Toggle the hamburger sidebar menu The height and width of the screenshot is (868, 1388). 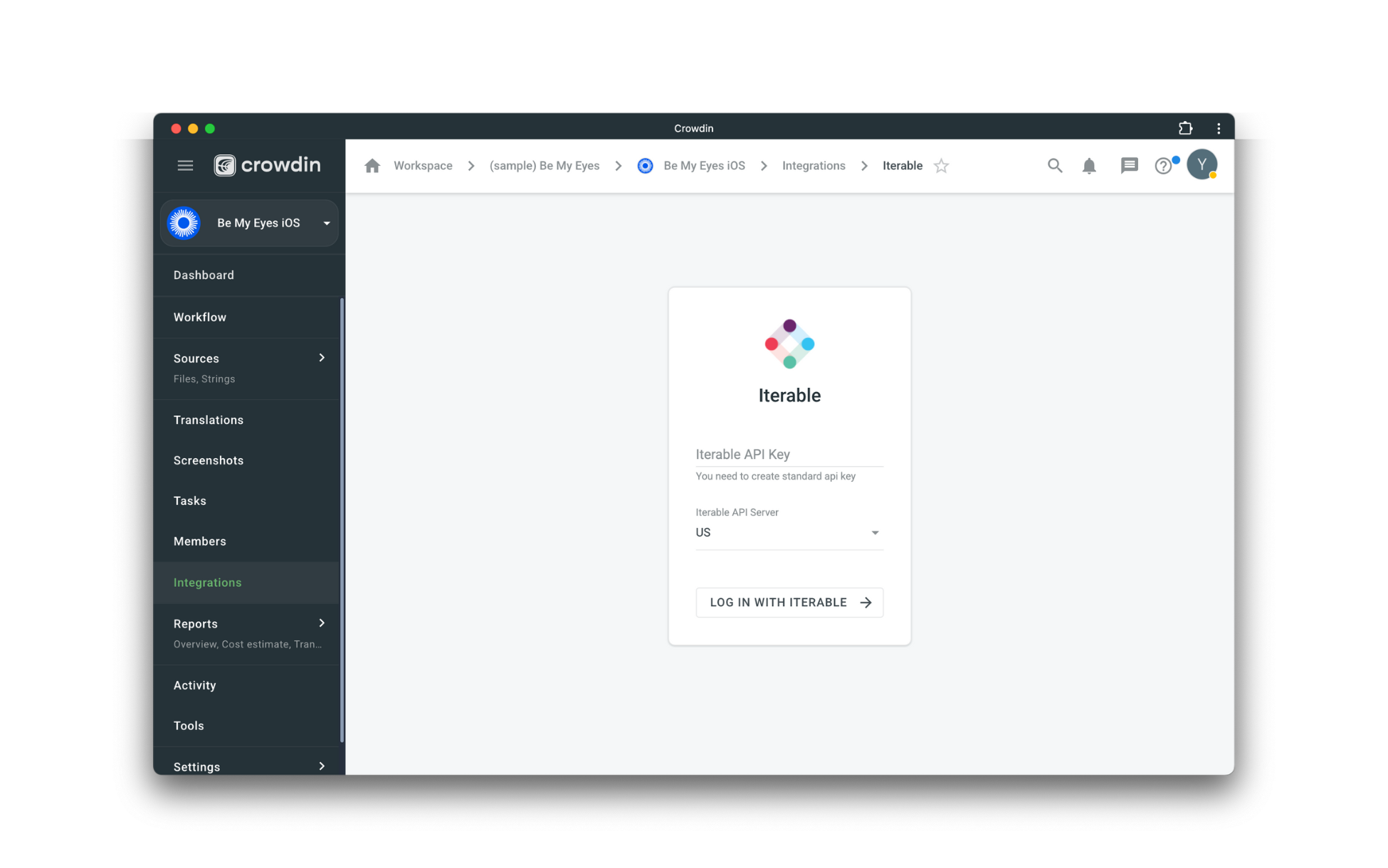(185, 166)
